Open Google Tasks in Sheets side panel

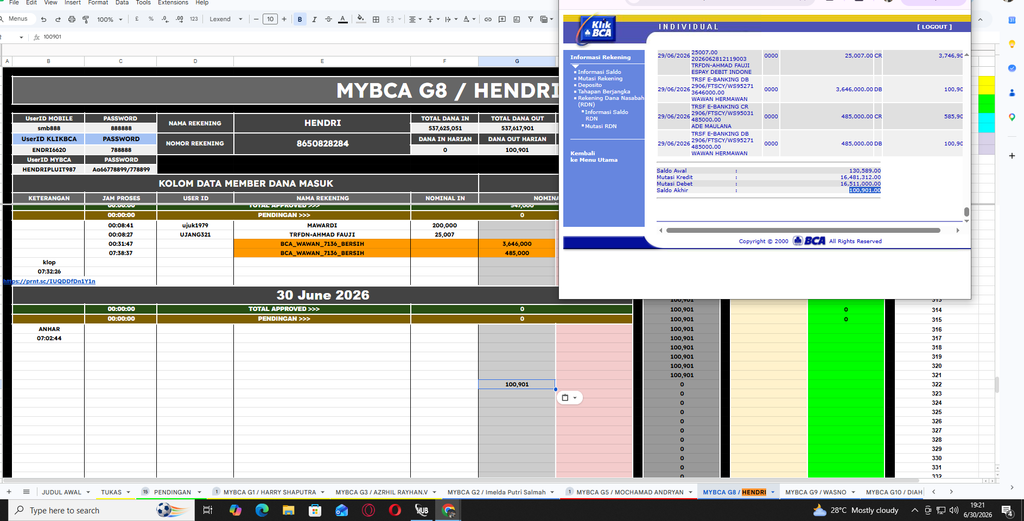pos(1012,69)
